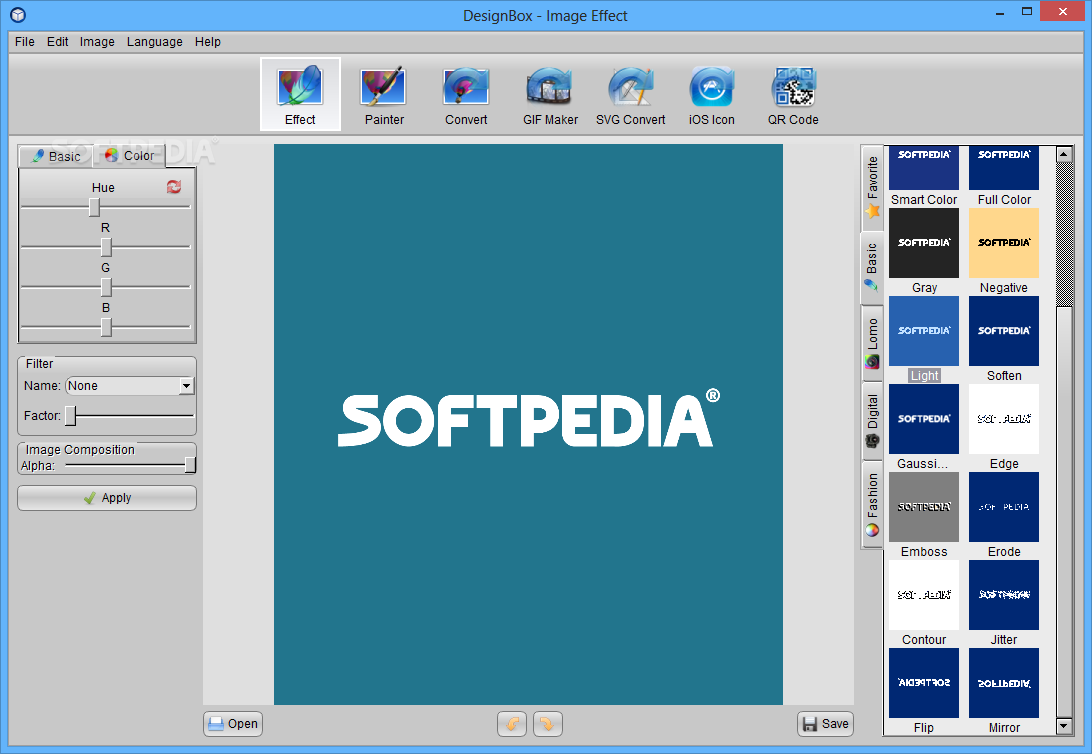Open the Image menu
Viewport: 1092px width, 754px height.
tap(97, 42)
